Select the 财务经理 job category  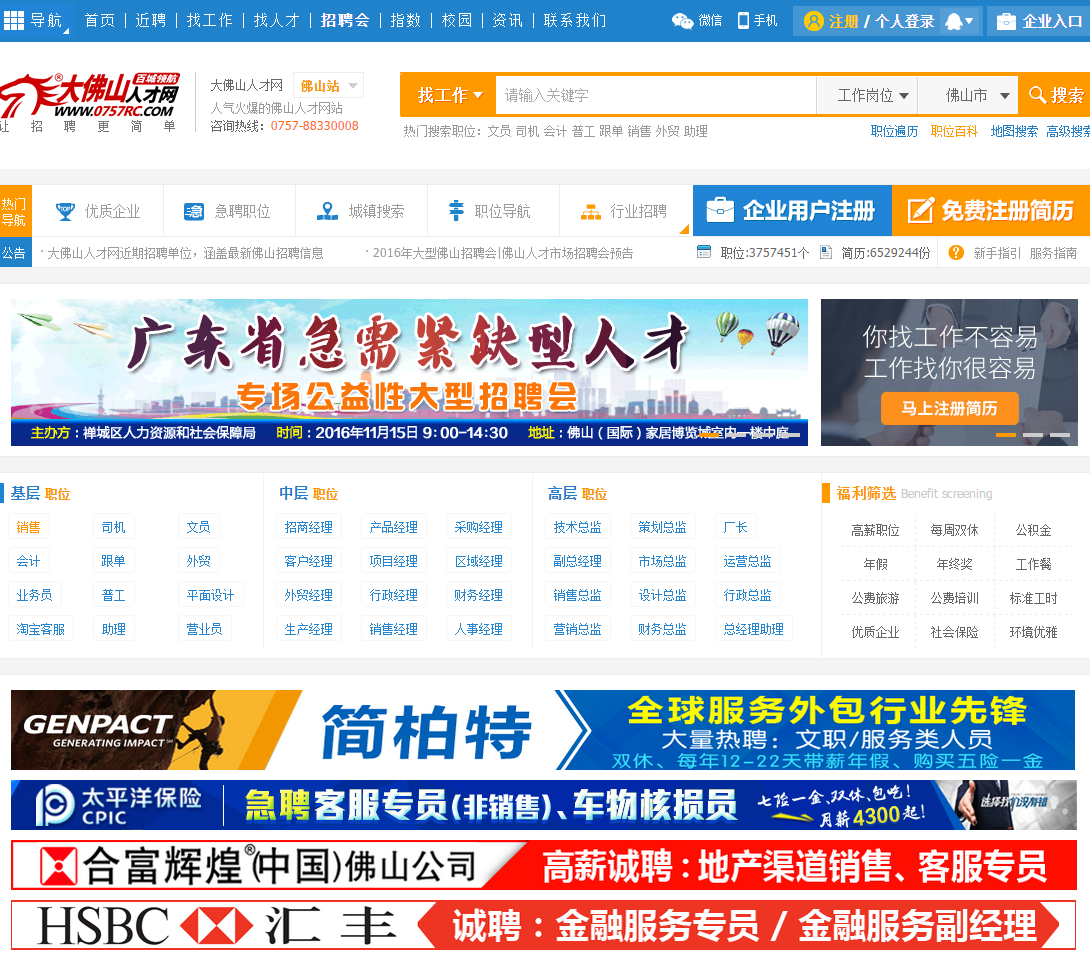(478, 595)
